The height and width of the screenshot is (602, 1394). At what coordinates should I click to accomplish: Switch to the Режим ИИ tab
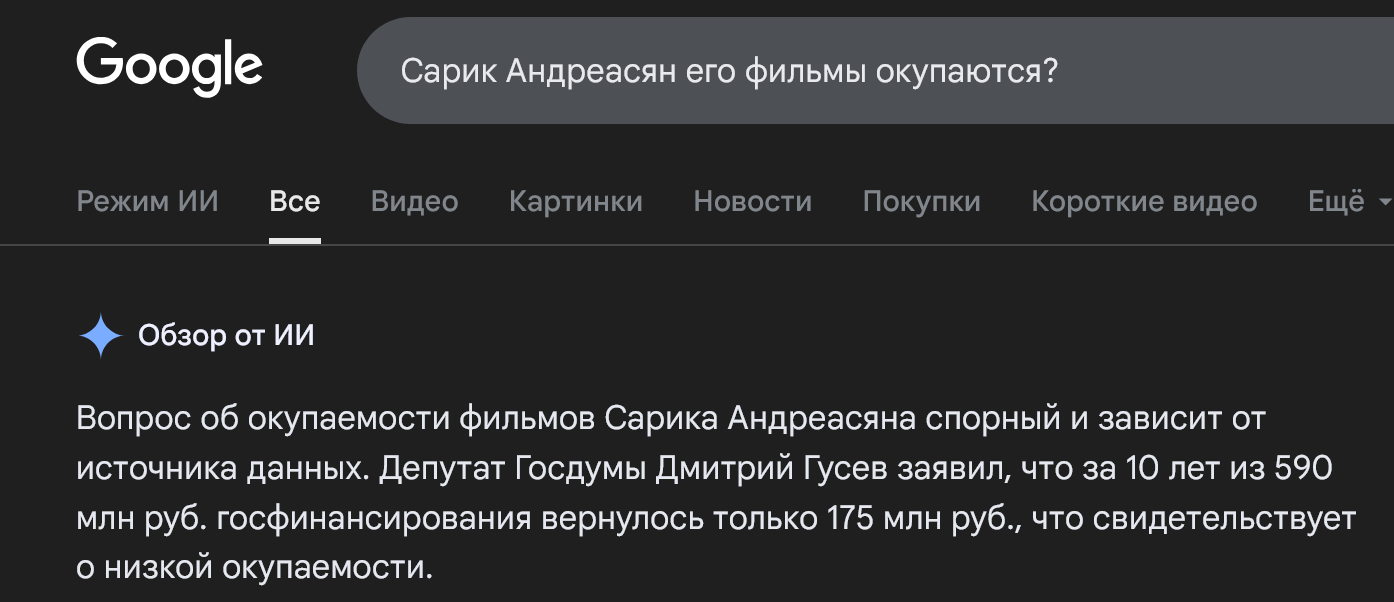[x=147, y=202]
